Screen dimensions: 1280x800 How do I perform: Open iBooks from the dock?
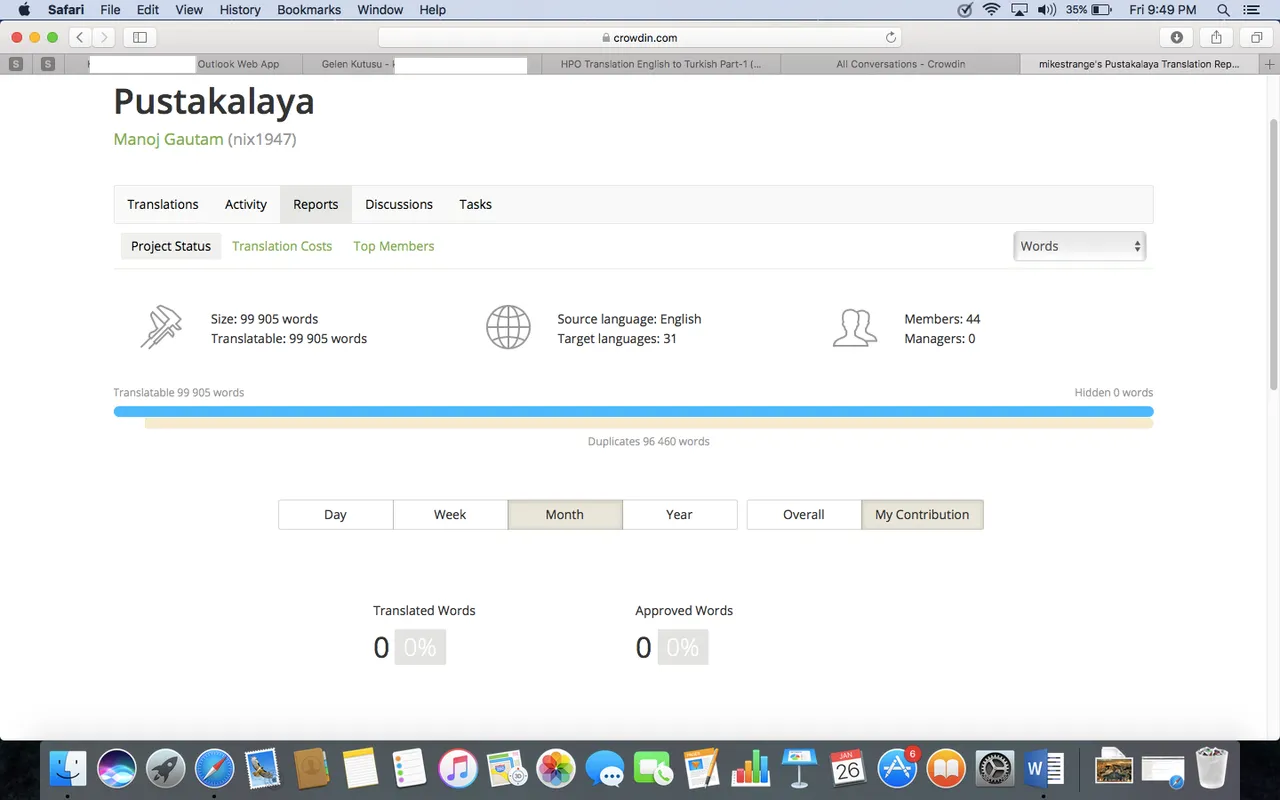click(x=946, y=768)
